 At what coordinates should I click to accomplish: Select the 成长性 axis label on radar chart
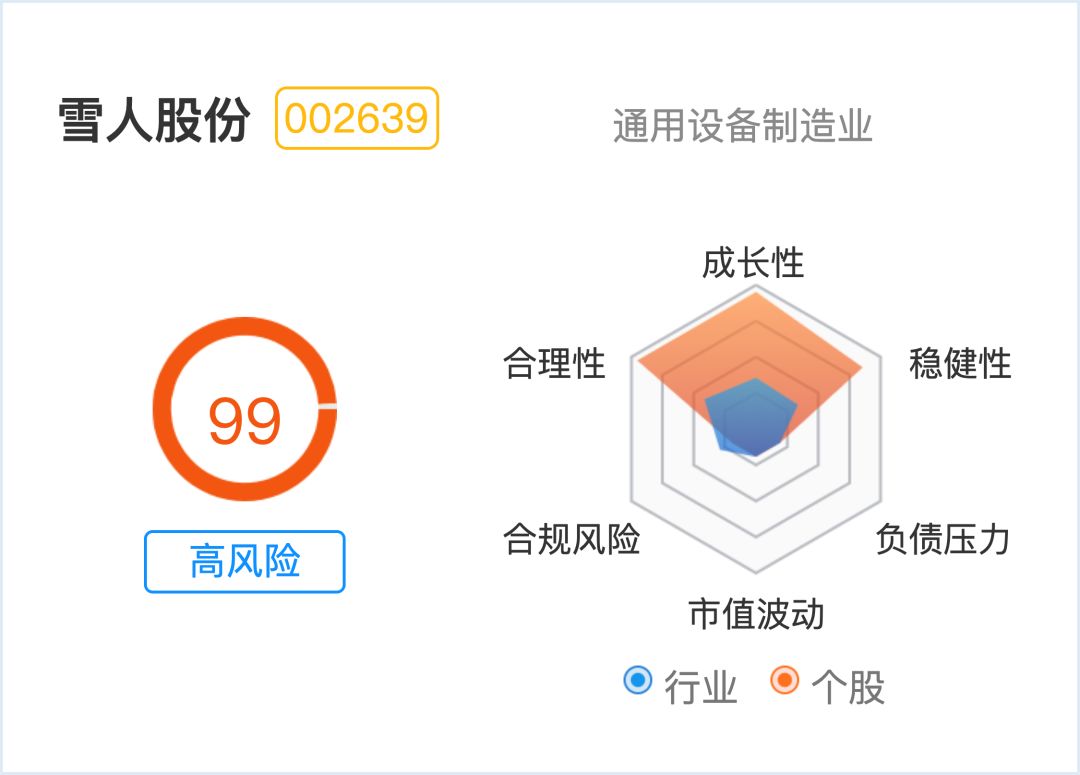click(752, 266)
